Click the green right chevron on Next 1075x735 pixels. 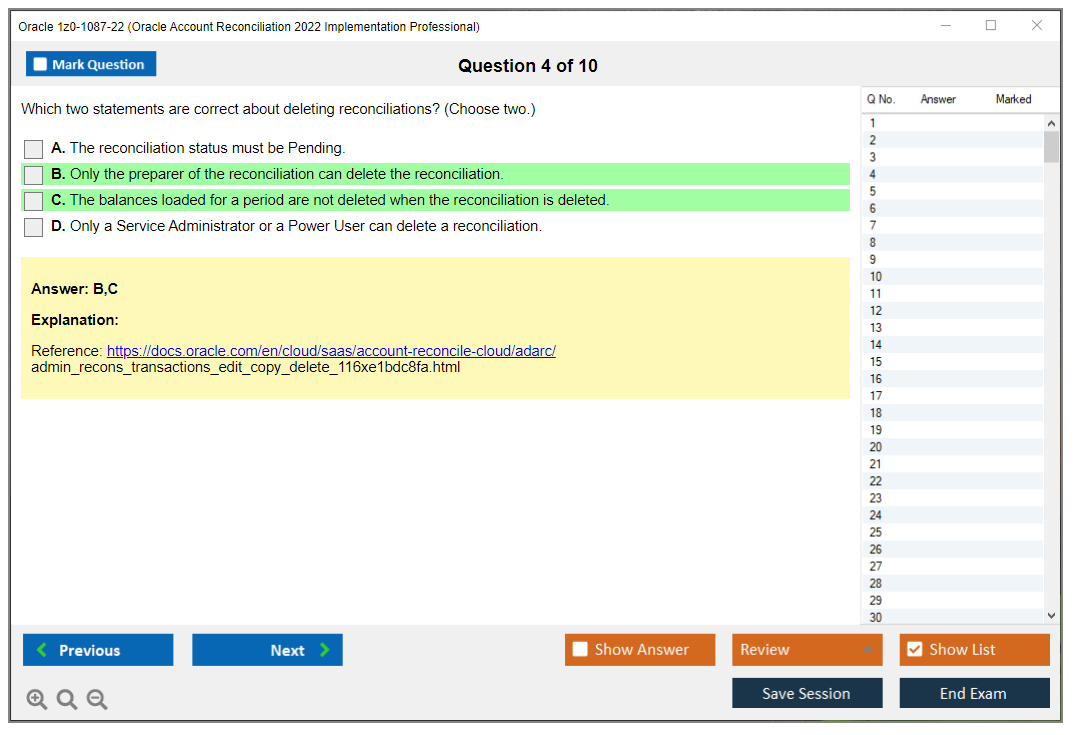(323, 650)
